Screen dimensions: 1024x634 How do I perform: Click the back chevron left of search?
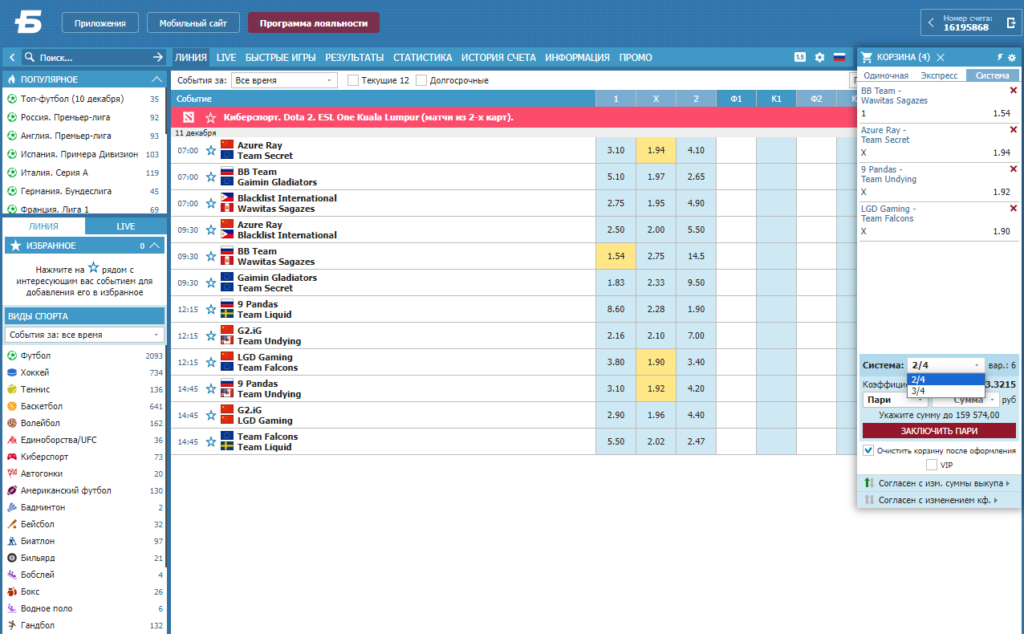[x=12, y=57]
